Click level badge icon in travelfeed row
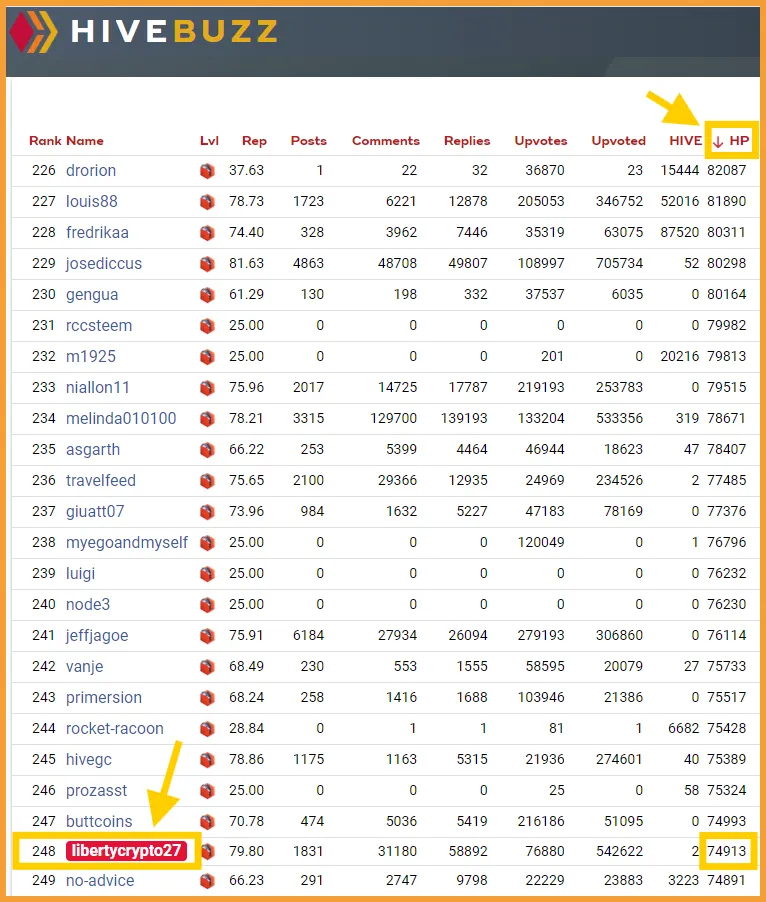766x902 pixels. pyautogui.click(x=208, y=481)
